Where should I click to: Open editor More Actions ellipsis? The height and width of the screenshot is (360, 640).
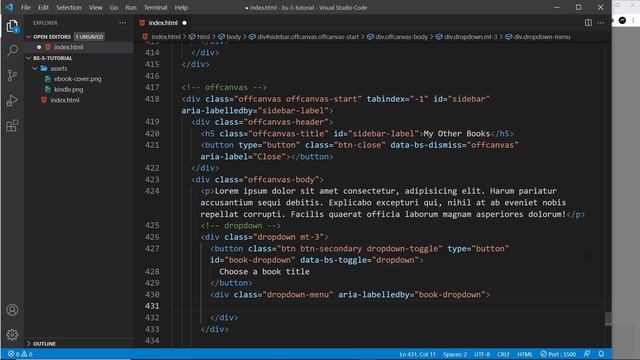[601, 23]
